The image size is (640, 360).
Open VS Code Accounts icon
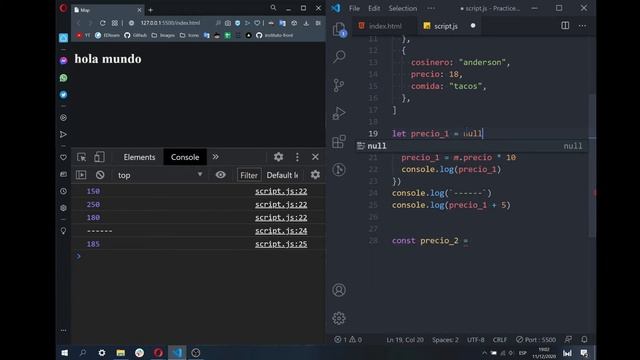(339, 290)
